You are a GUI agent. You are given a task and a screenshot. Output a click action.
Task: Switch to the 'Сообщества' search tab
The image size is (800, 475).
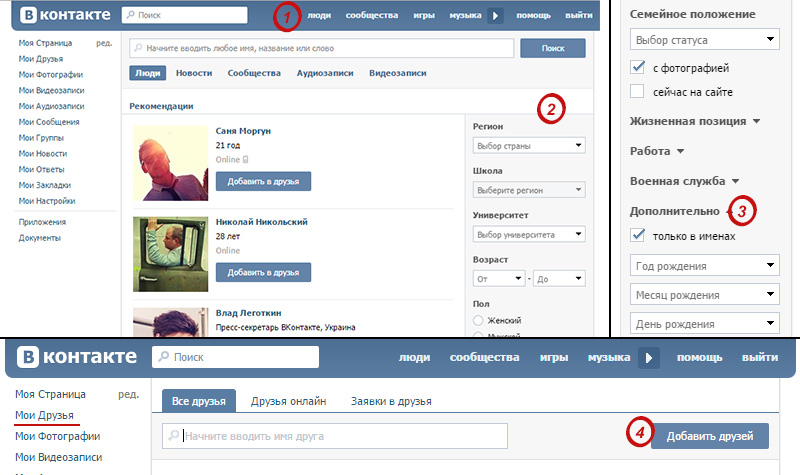click(x=254, y=73)
